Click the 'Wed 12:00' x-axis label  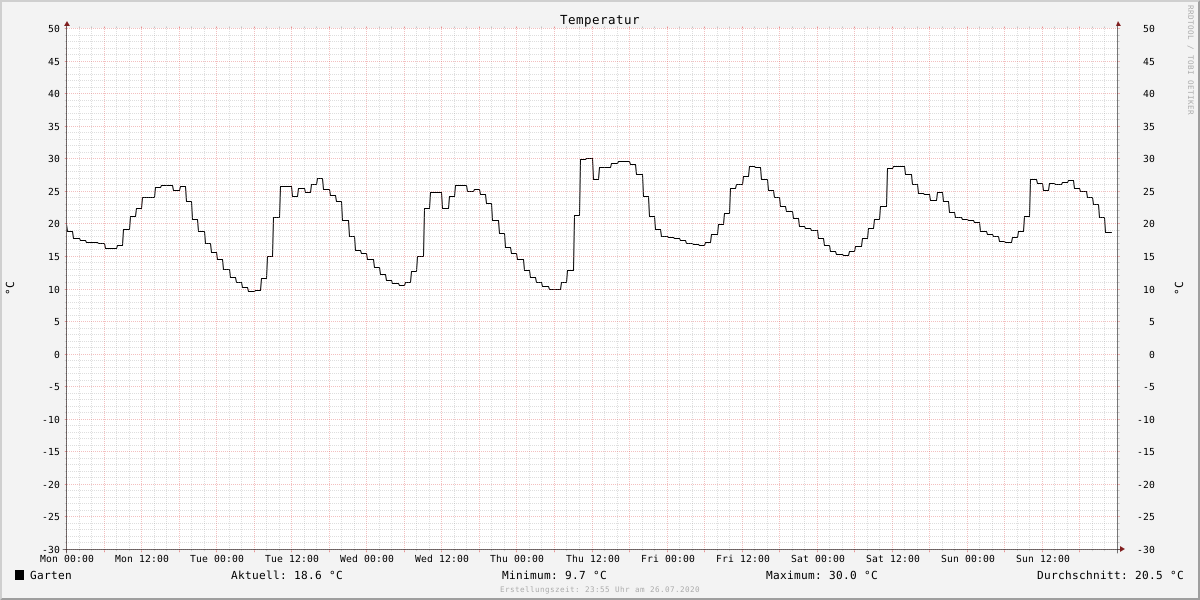442,559
